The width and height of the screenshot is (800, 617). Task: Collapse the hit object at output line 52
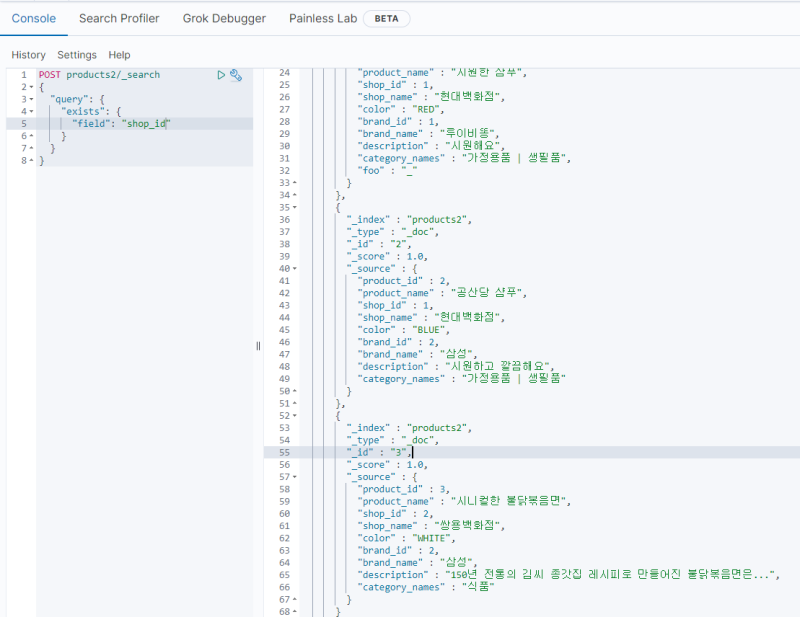pyautogui.click(x=295, y=416)
